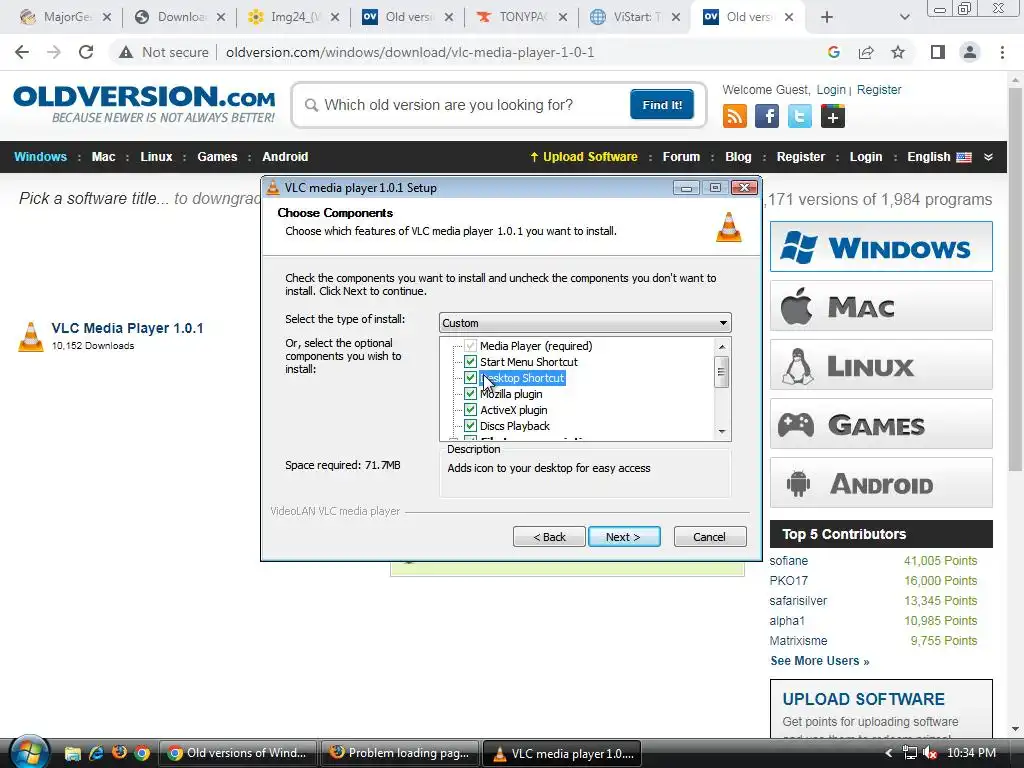Uncheck Start Menu Shortcut component

pyautogui.click(x=470, y=362)
